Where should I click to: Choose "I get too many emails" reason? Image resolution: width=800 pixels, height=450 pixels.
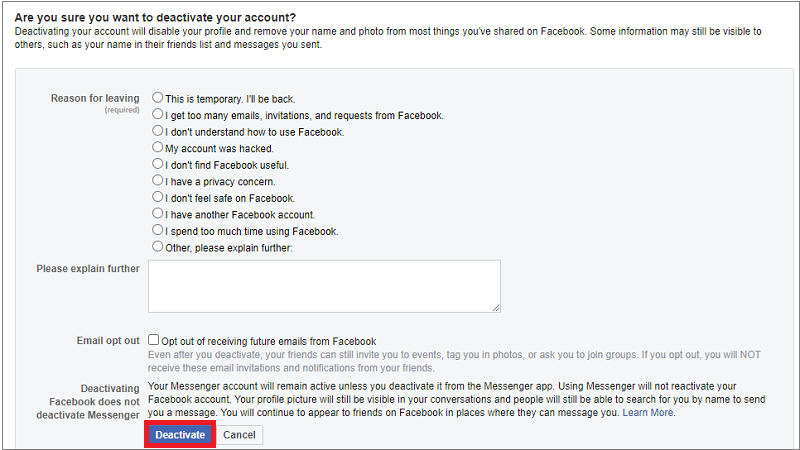[158, 114]
